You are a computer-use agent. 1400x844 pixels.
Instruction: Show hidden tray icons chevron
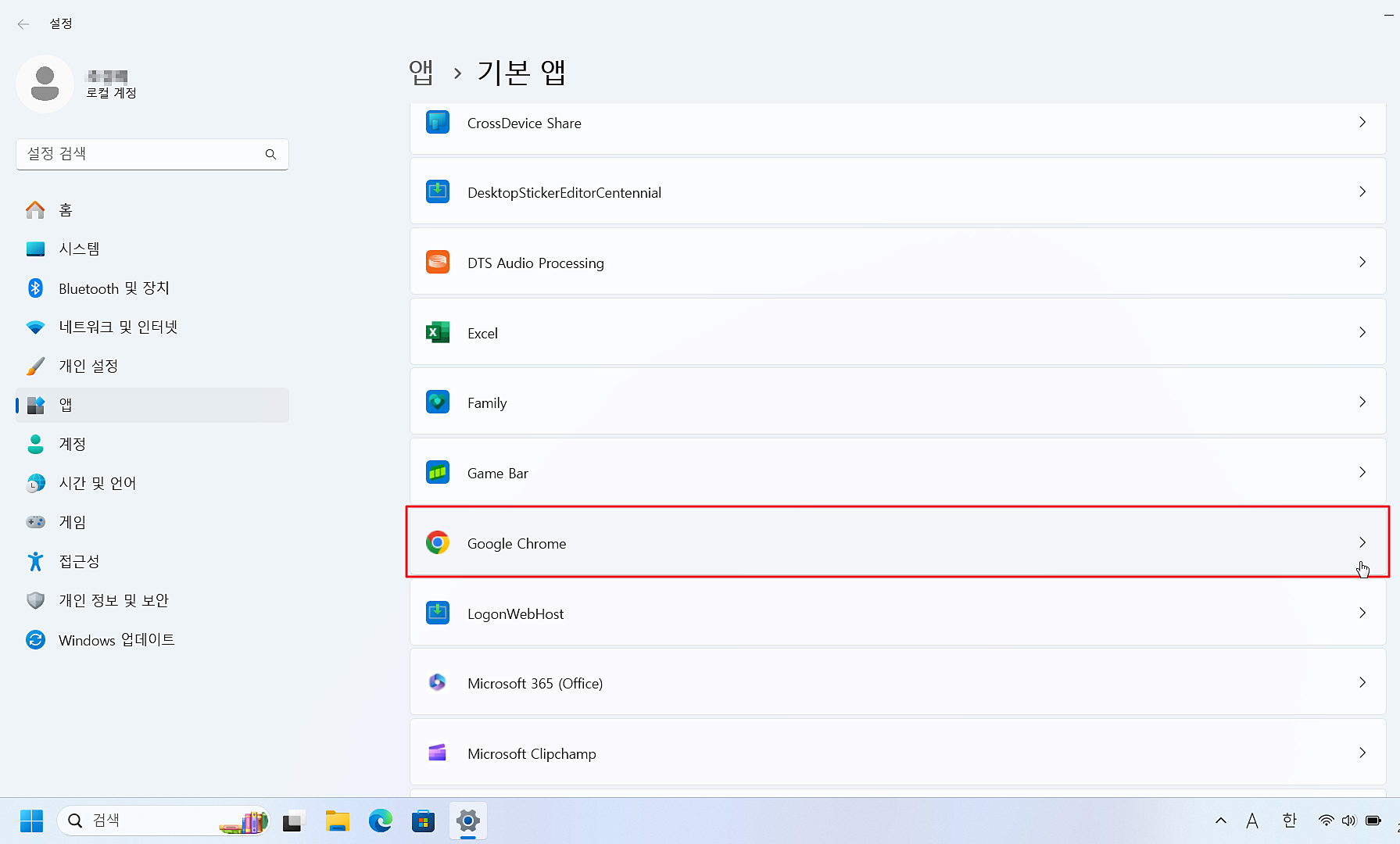(x=1221, y=821)
